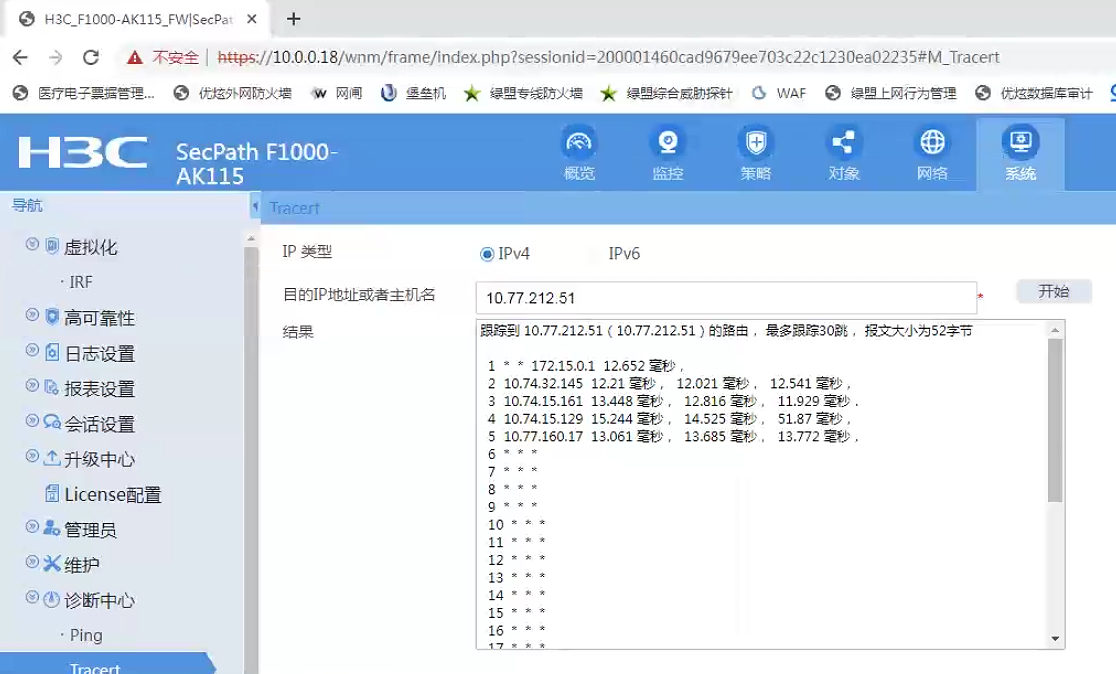The image size is (1116, 674).
Task: Click the 管理员 tree label
Action: point(90,530)
